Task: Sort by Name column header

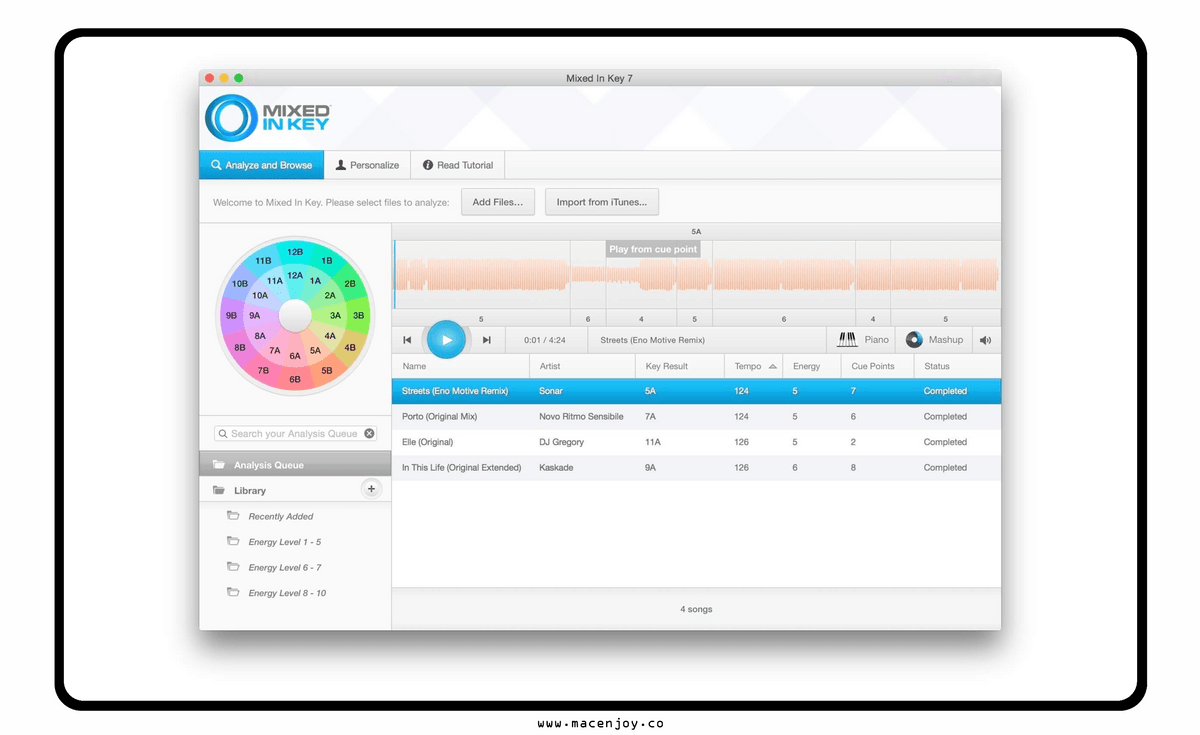Action: [x=460, y=366]
